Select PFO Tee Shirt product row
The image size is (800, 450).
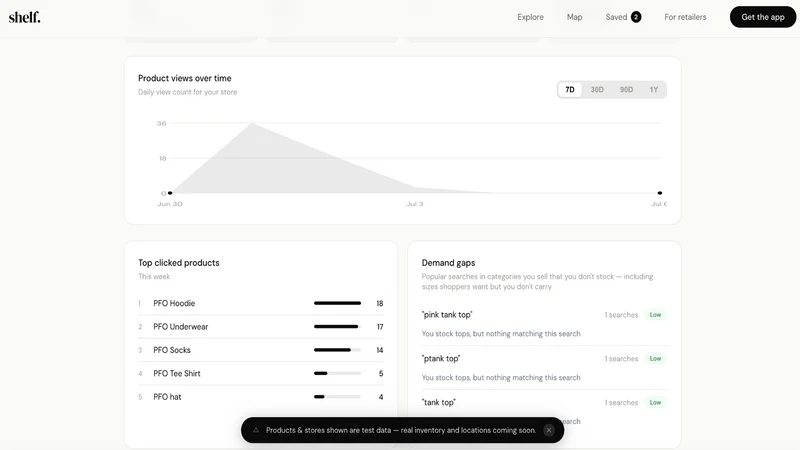coord(260,373)
